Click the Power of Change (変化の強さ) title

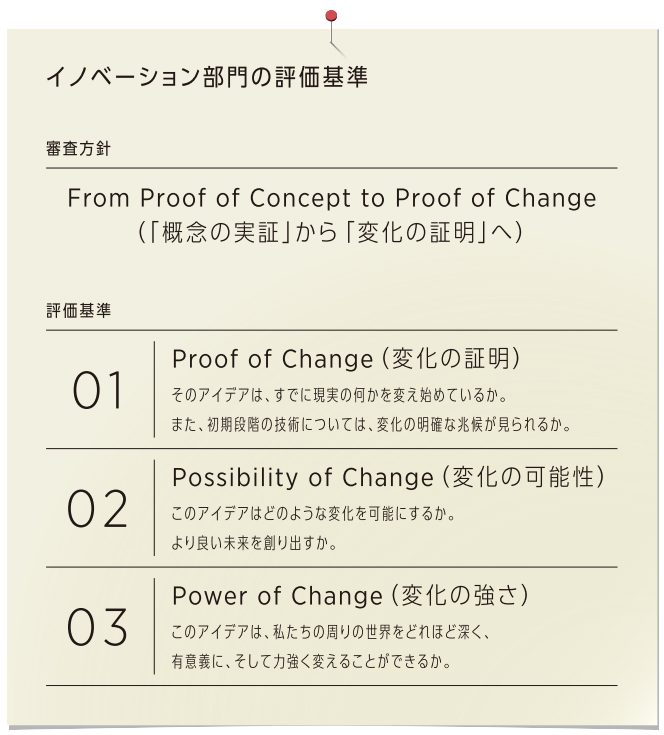pos(351,595)
